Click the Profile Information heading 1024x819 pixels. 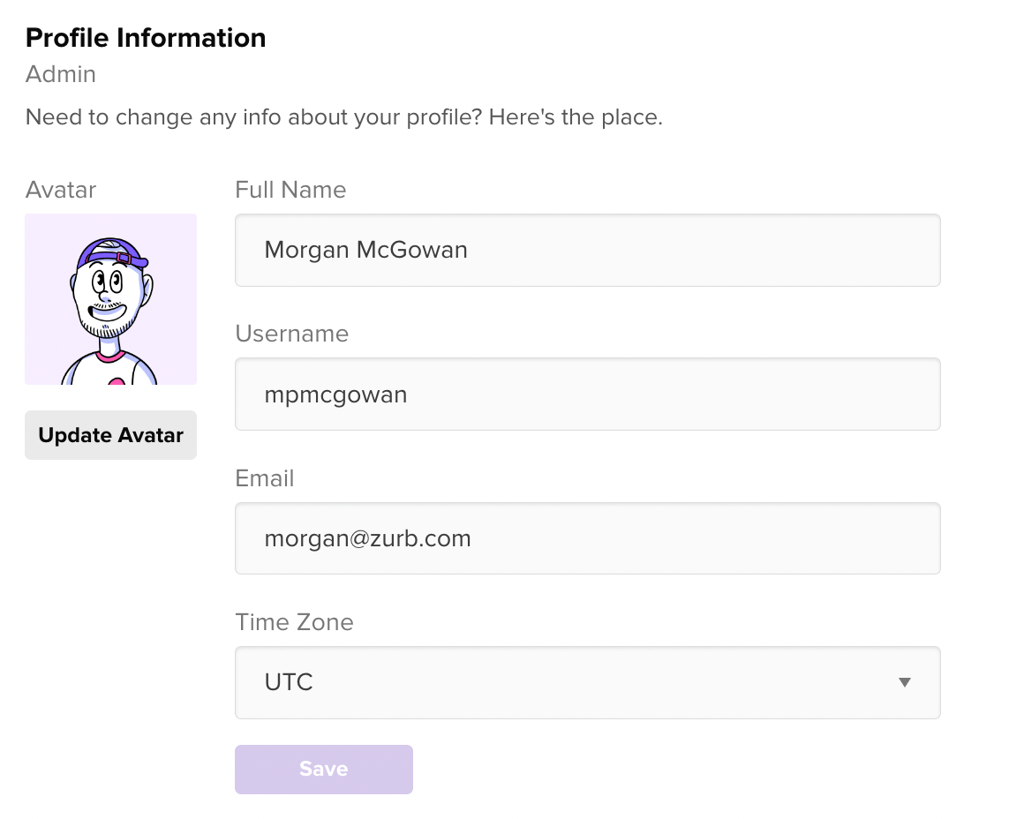145,38
